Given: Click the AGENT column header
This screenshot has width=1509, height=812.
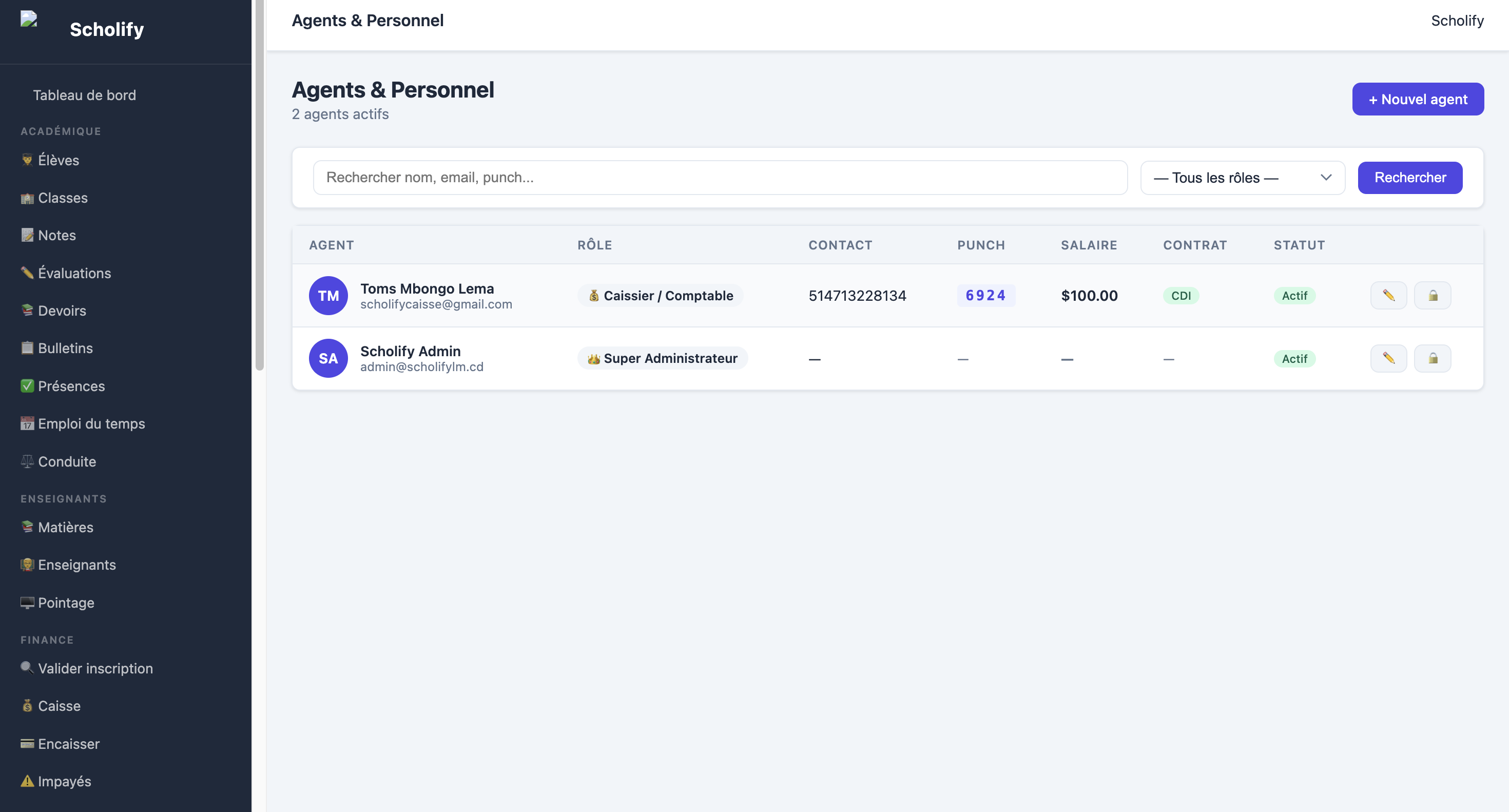Looking at the screenshot, I should pos(332,245).
